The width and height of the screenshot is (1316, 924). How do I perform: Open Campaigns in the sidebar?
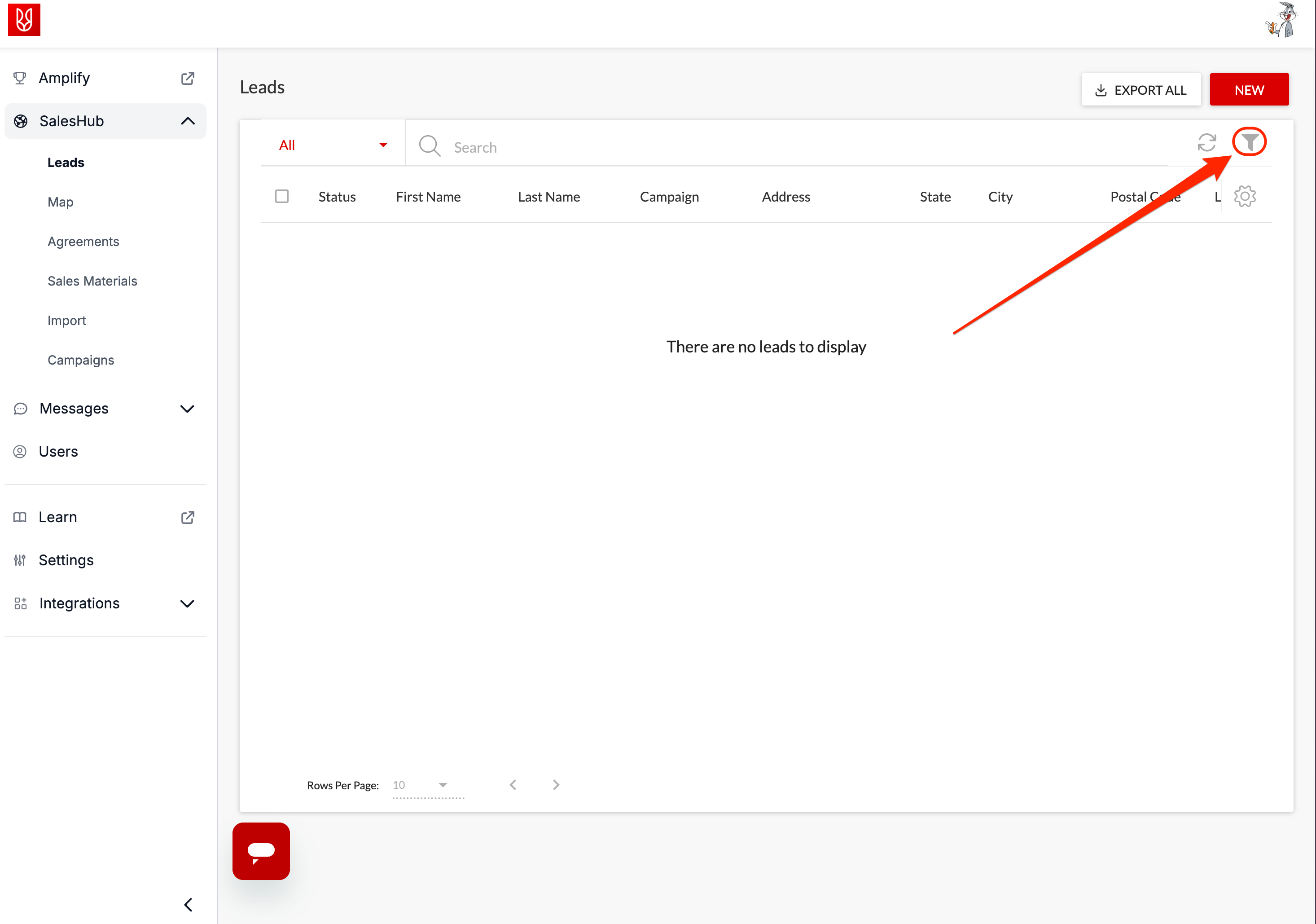81,360
